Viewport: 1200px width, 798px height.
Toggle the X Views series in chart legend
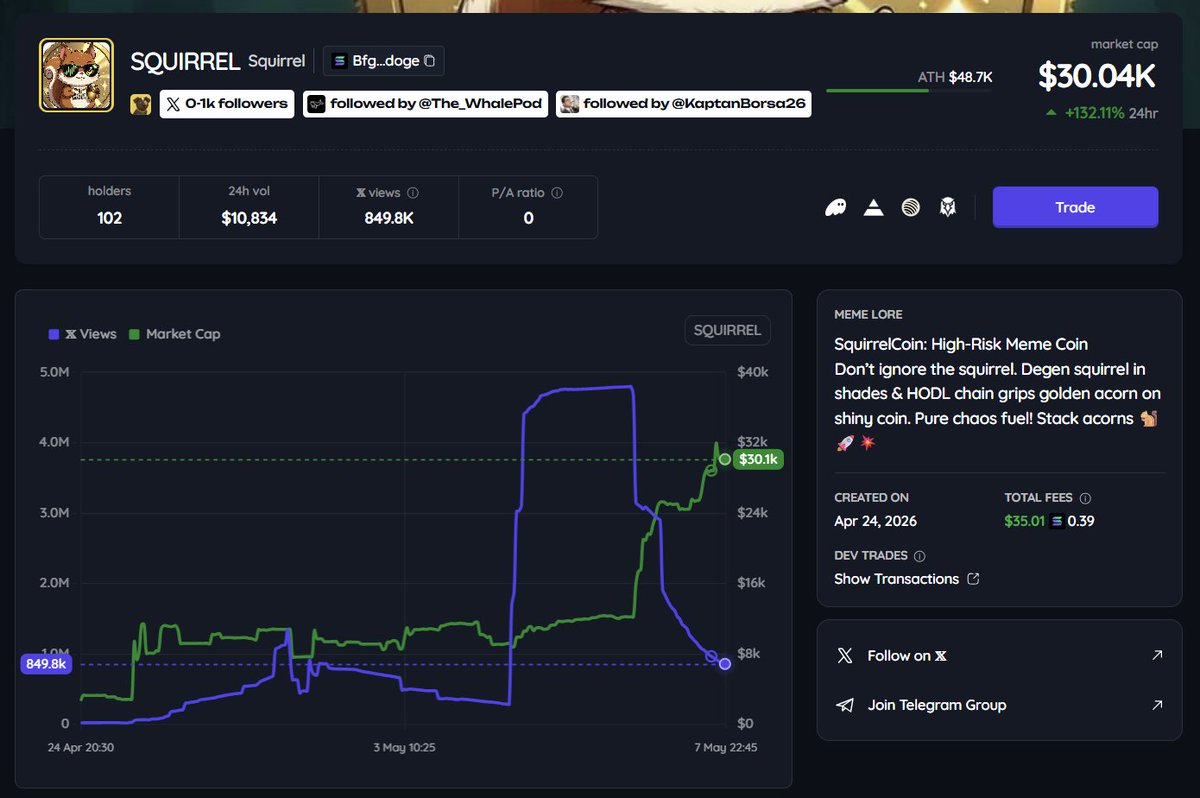point(82,334)
